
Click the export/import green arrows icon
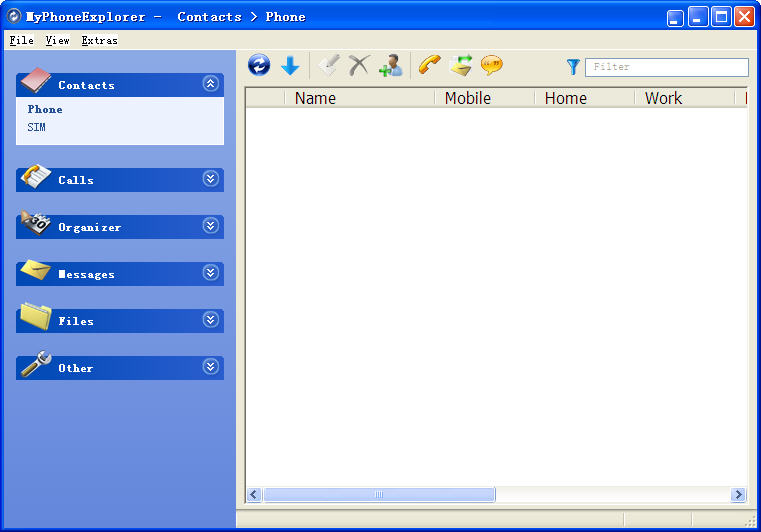tap(461, 66)
